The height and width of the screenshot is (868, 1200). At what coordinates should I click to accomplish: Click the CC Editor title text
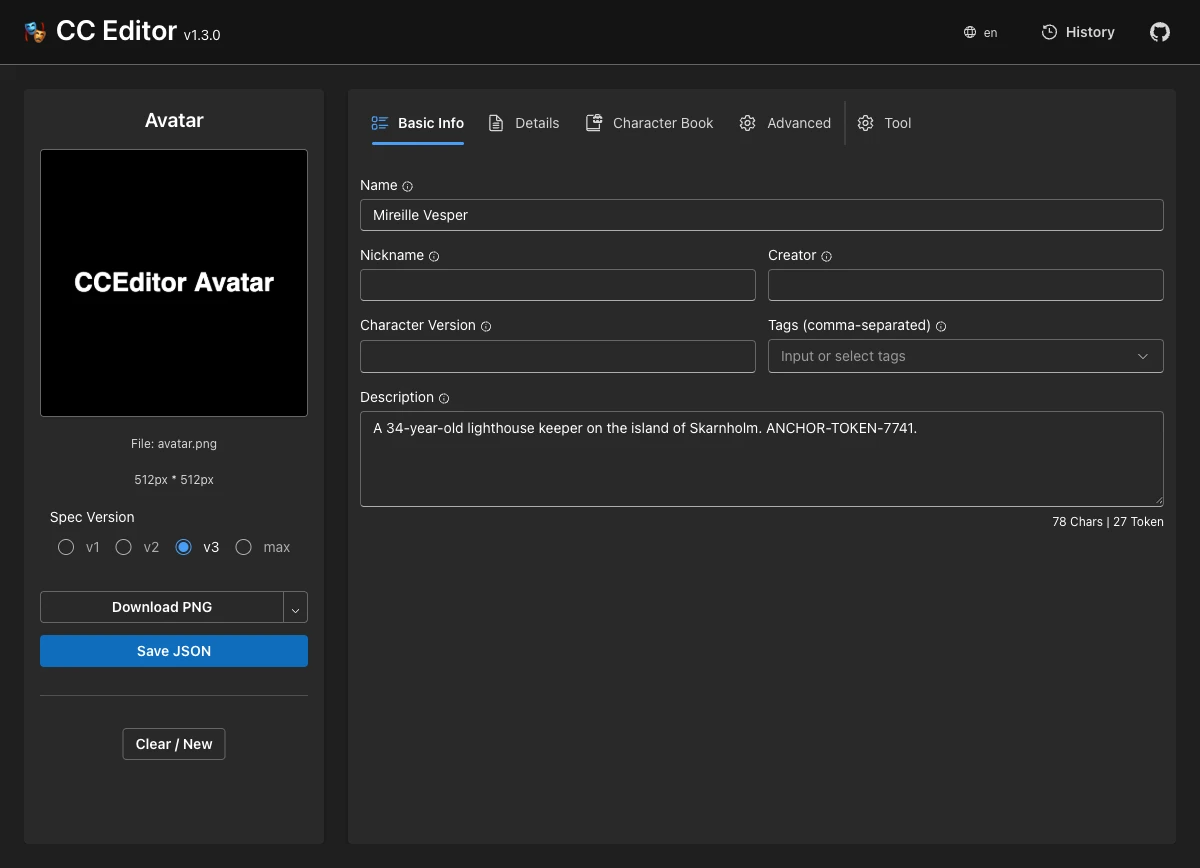(x=117, y=31)
